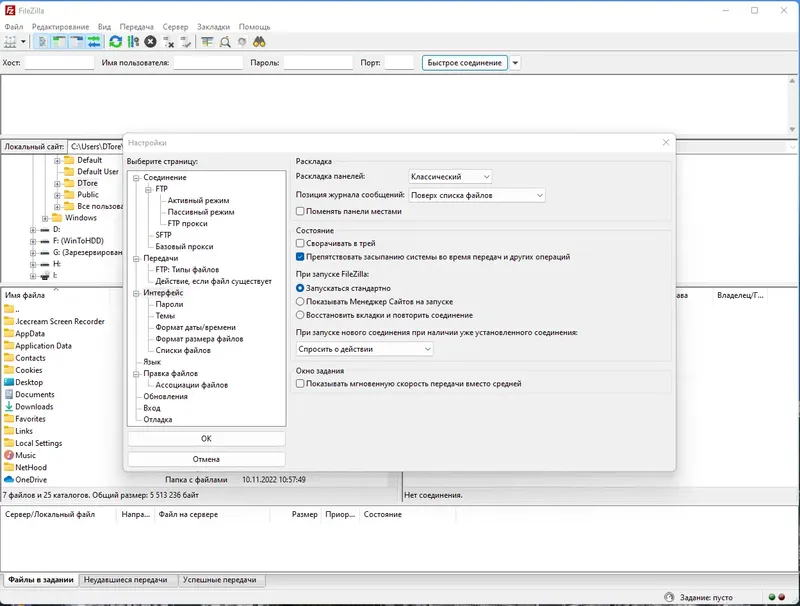Screen dimensions: 800x606
Task: Open the Сервер menu
Action: 176,27
